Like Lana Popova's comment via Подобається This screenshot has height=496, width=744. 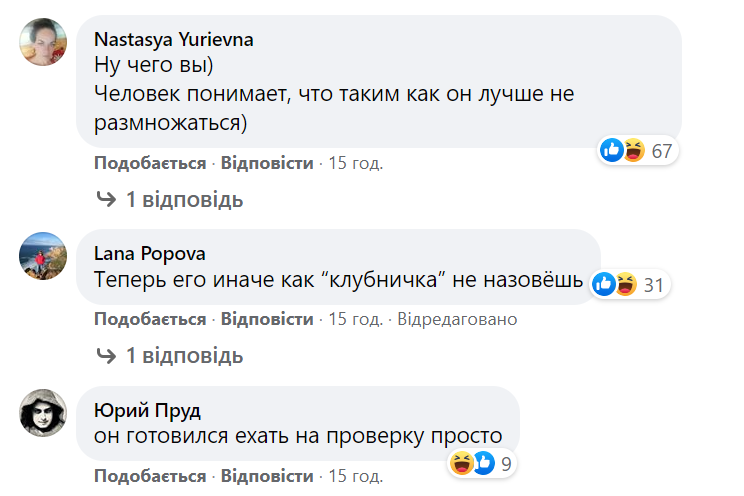pos(150,319)
